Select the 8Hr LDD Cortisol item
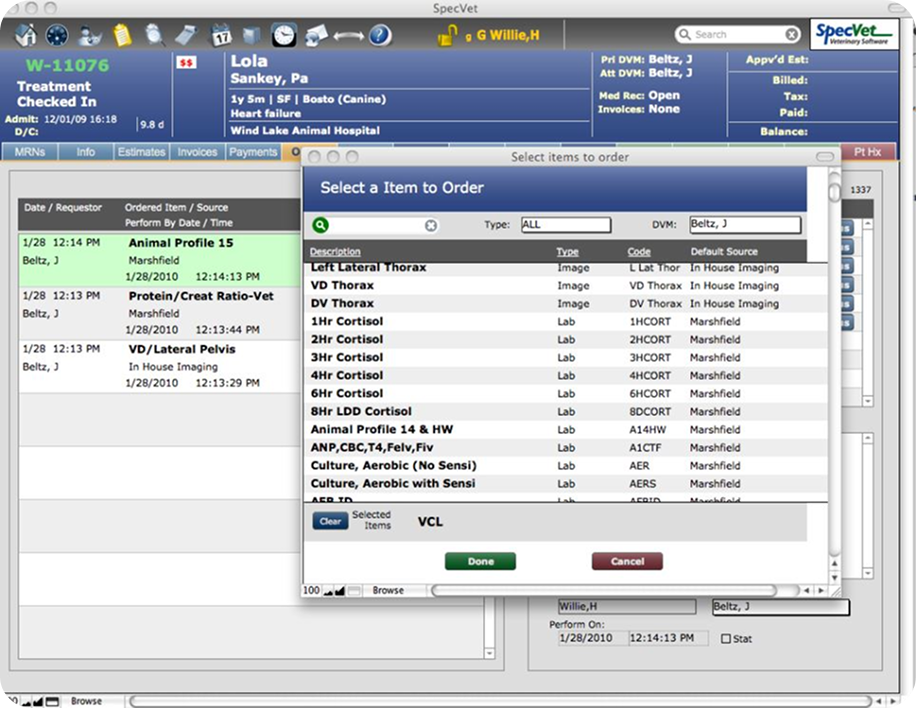 565,412
